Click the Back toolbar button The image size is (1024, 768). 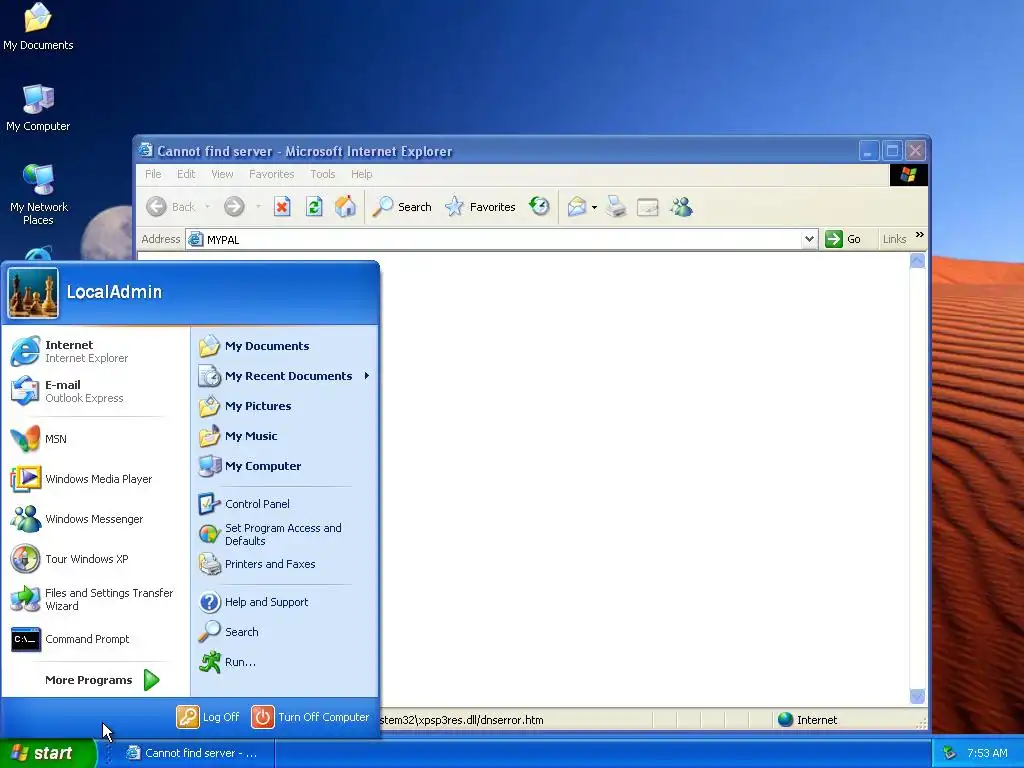170,207
